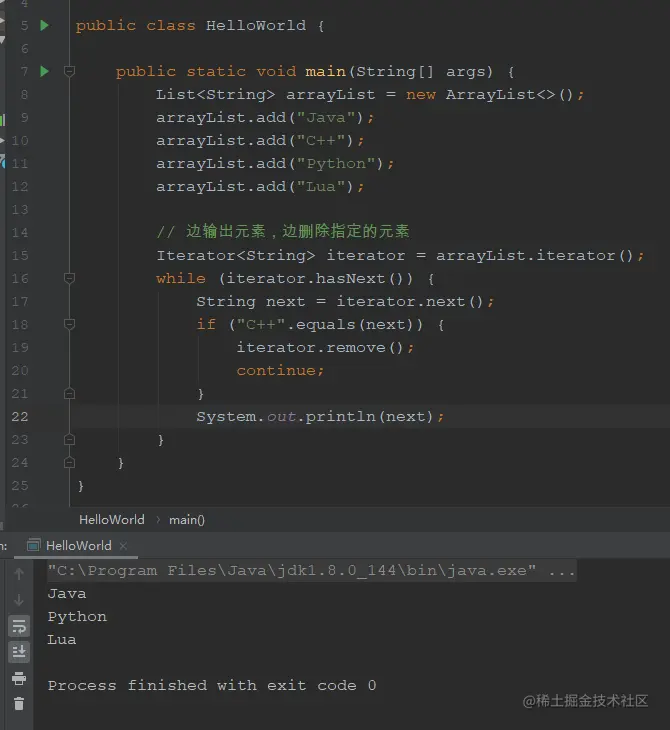Click the arrayList.add("Java") line
Screen dimensions: 670x730
[x=265, y=117]
